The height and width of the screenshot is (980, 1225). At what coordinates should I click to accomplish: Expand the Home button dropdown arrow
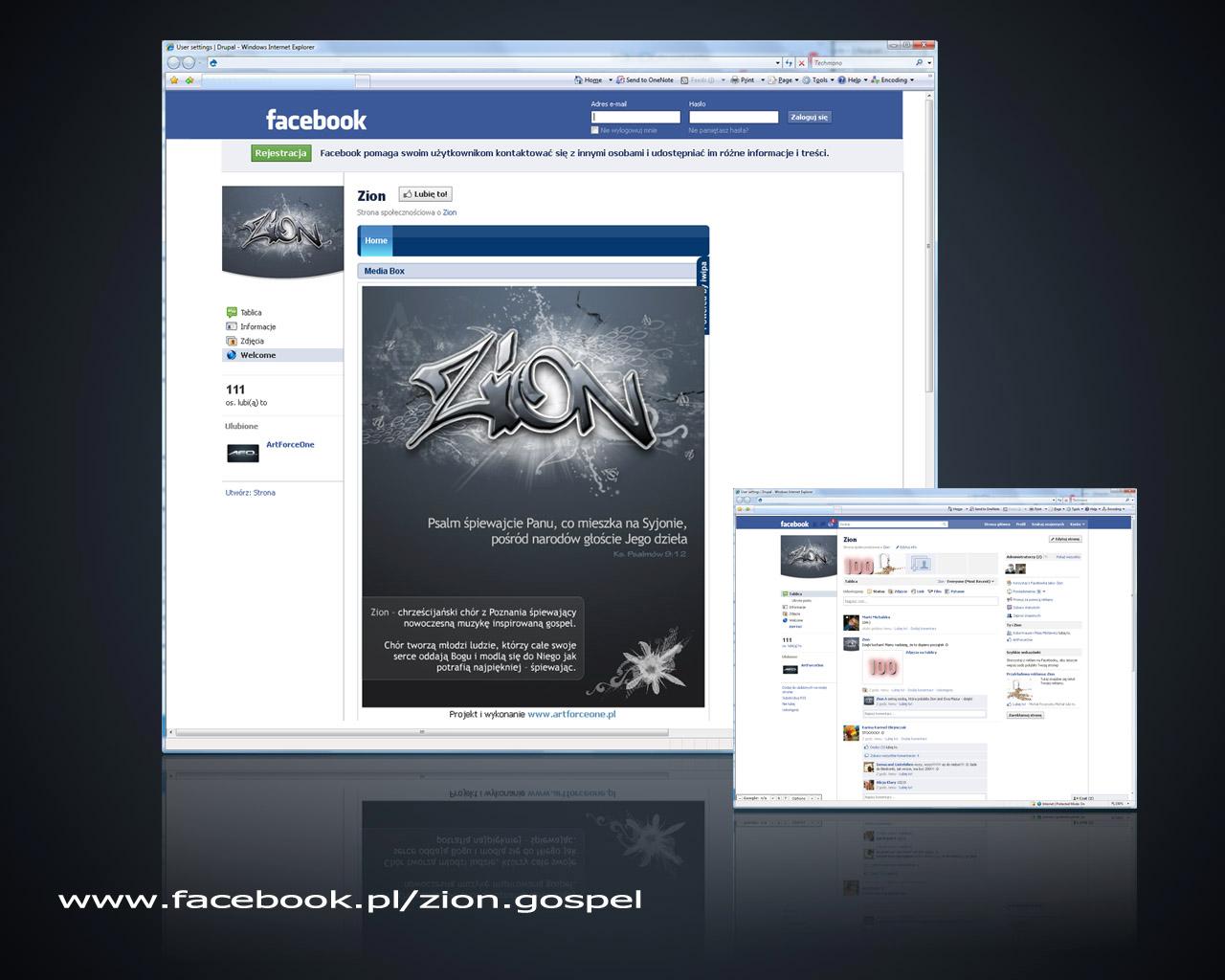611,80
